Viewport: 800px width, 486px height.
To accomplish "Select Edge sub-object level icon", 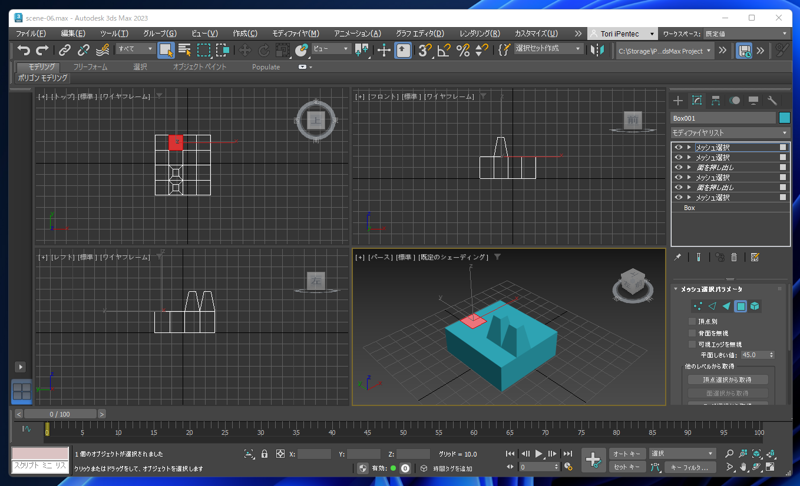I will [x=712, y=306].
